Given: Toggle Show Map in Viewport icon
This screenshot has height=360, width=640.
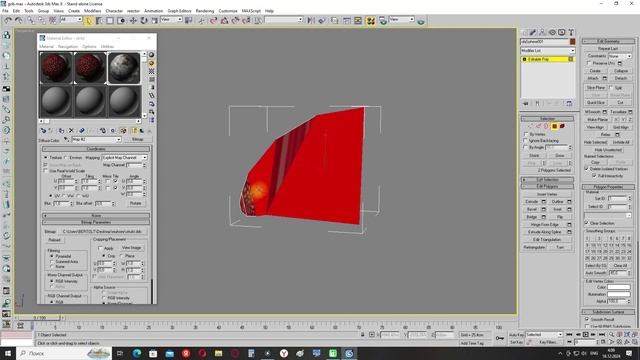Looking at the screenshot, I should tap(123, 131).
